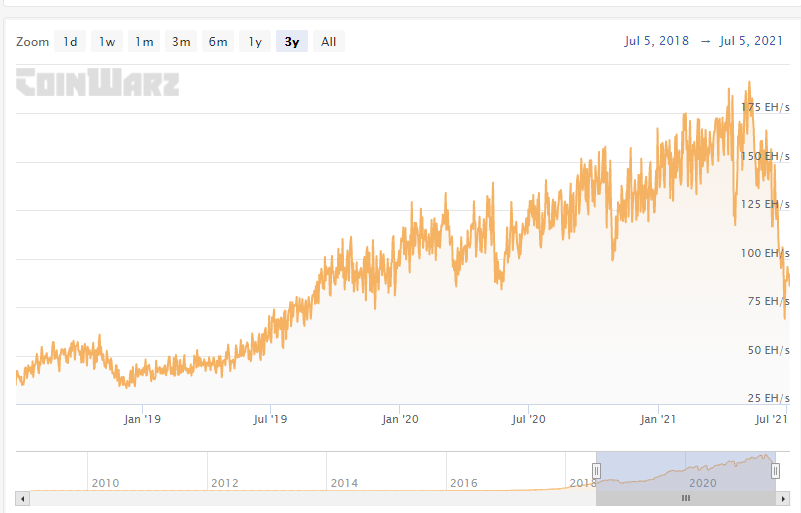Pick the 6m zoom range
Image resolution: width=801 pixels, height=513 pixels.
(x=218, y=41)
